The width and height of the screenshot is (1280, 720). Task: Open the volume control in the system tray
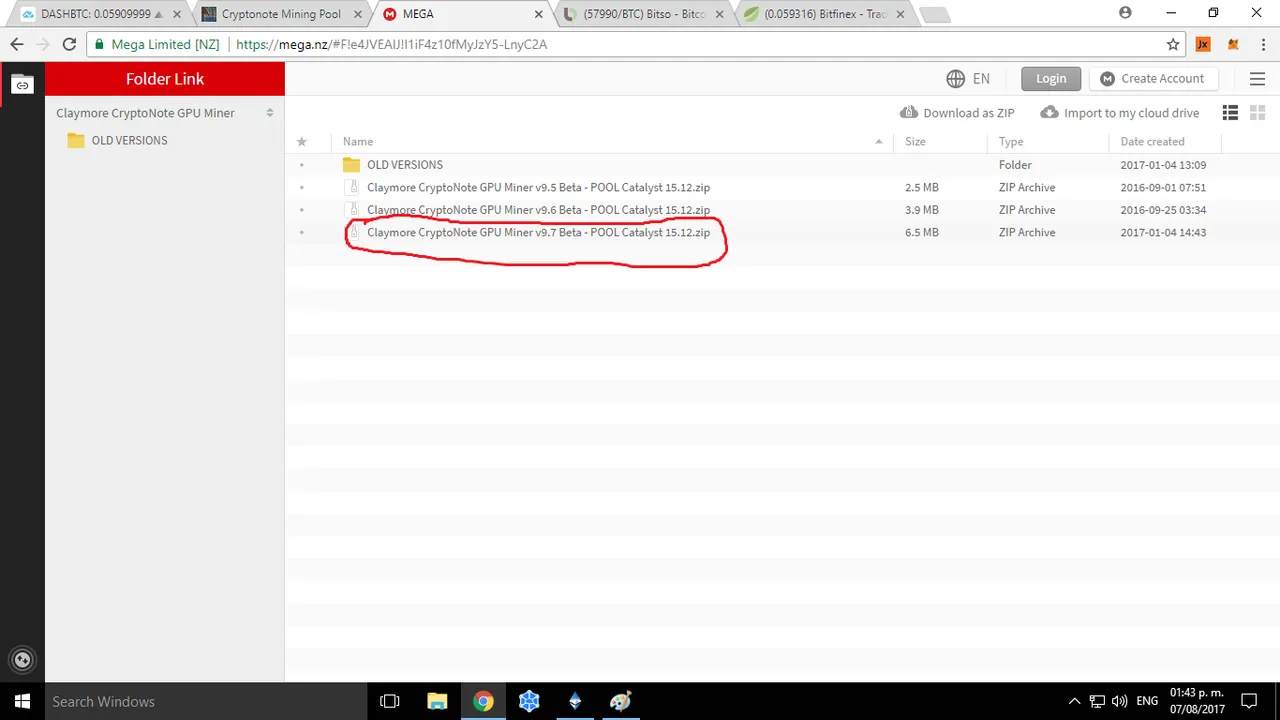coord(1119,701)
